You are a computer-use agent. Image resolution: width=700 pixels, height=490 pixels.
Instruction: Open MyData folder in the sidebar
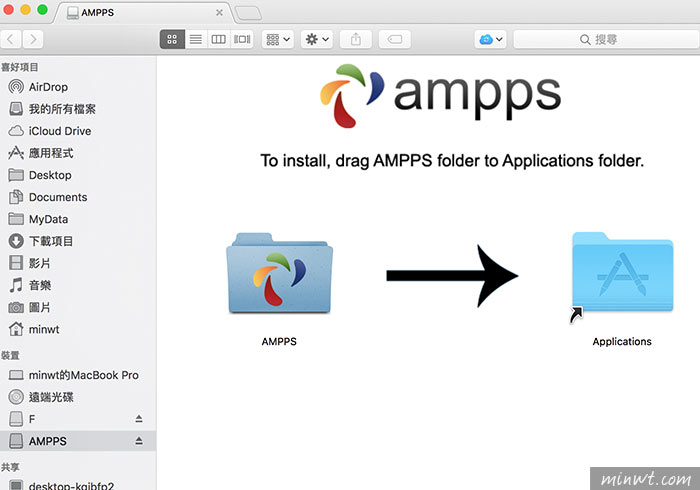[x=78, y=219]
